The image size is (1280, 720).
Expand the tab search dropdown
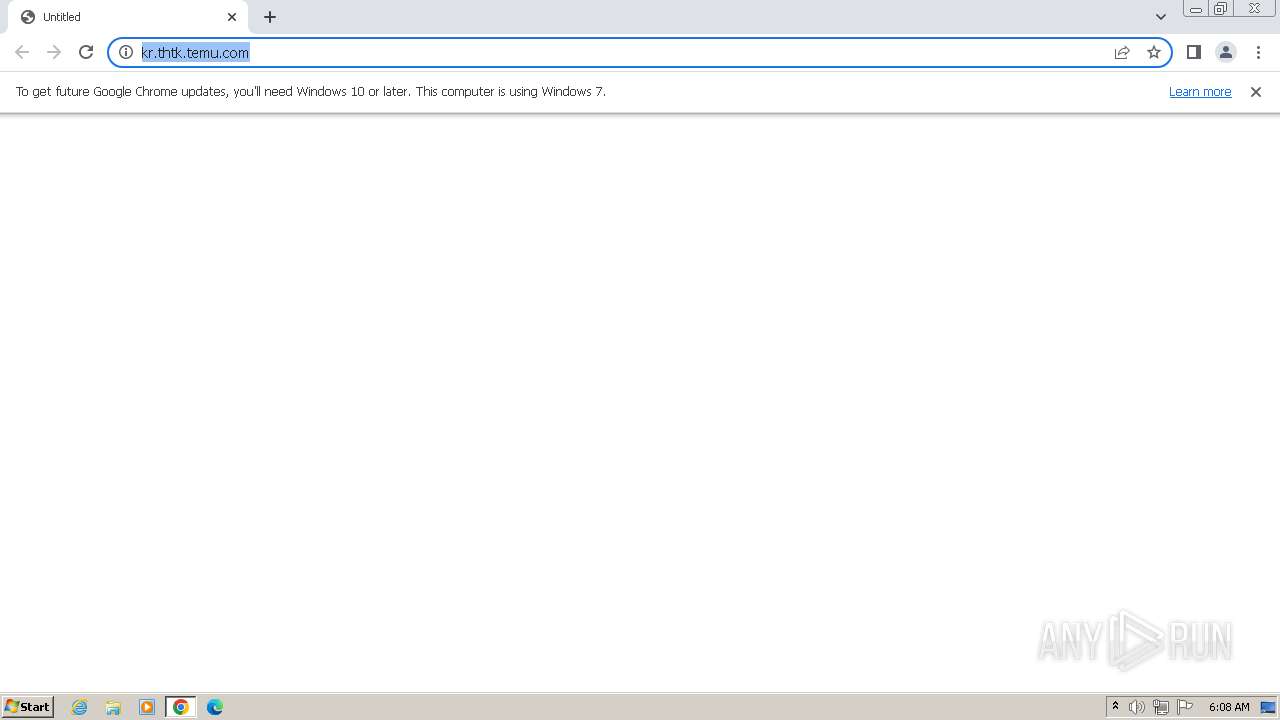[x=1161, y=17]
